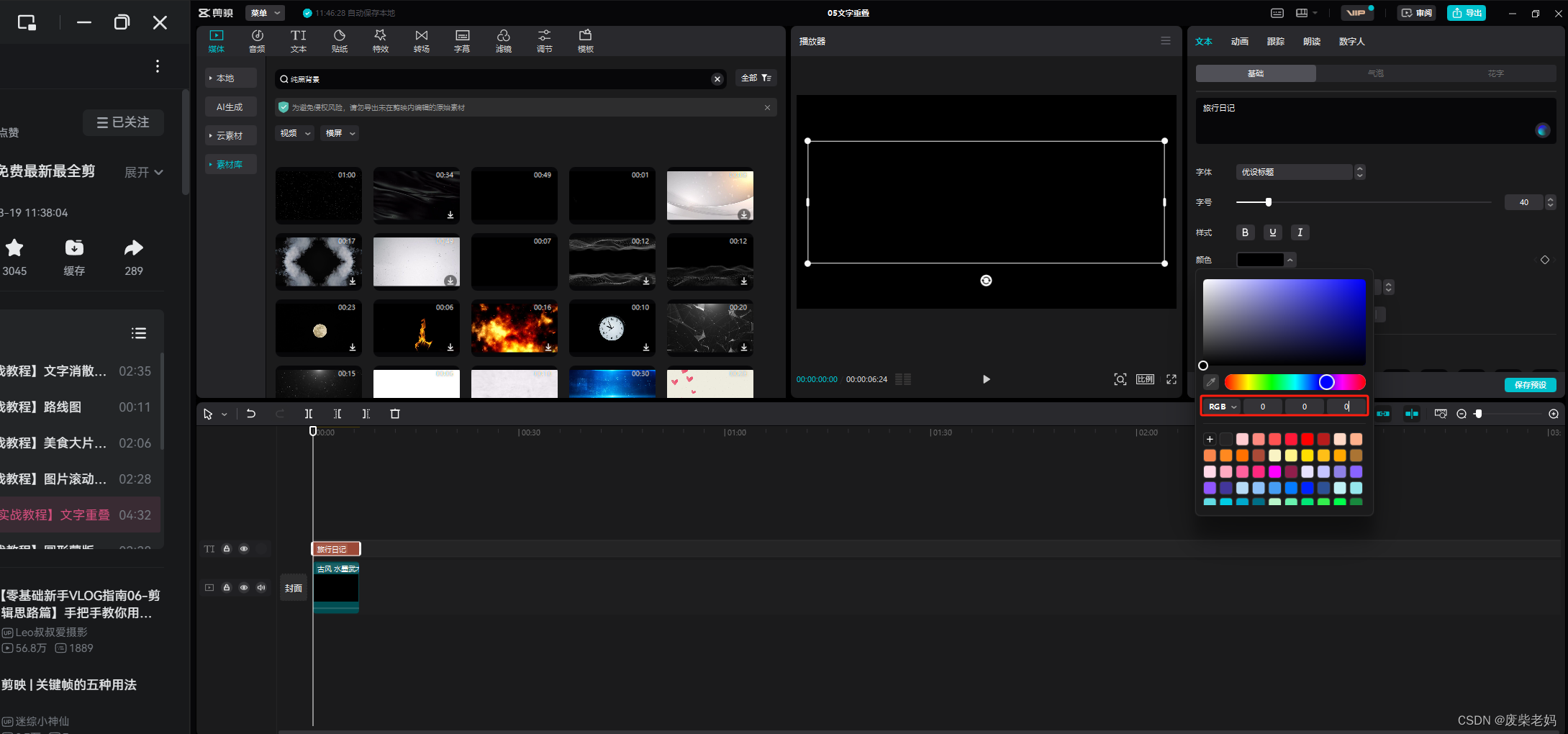
Task: Open the 视频 type filter dropdown
Action: [x=295, y=133]
